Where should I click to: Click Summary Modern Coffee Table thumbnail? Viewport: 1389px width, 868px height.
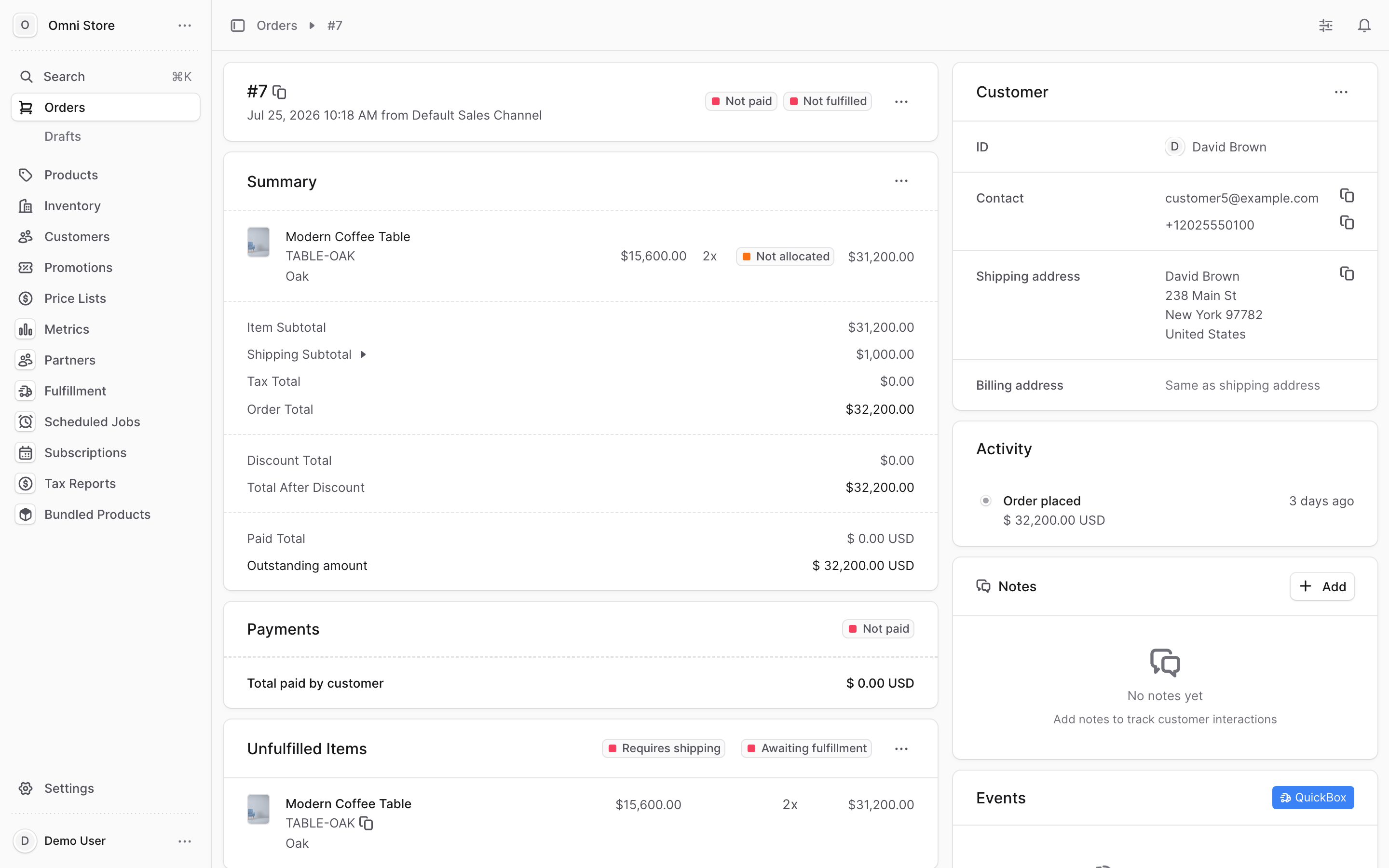pyautogui.click(x=259, y=242)
